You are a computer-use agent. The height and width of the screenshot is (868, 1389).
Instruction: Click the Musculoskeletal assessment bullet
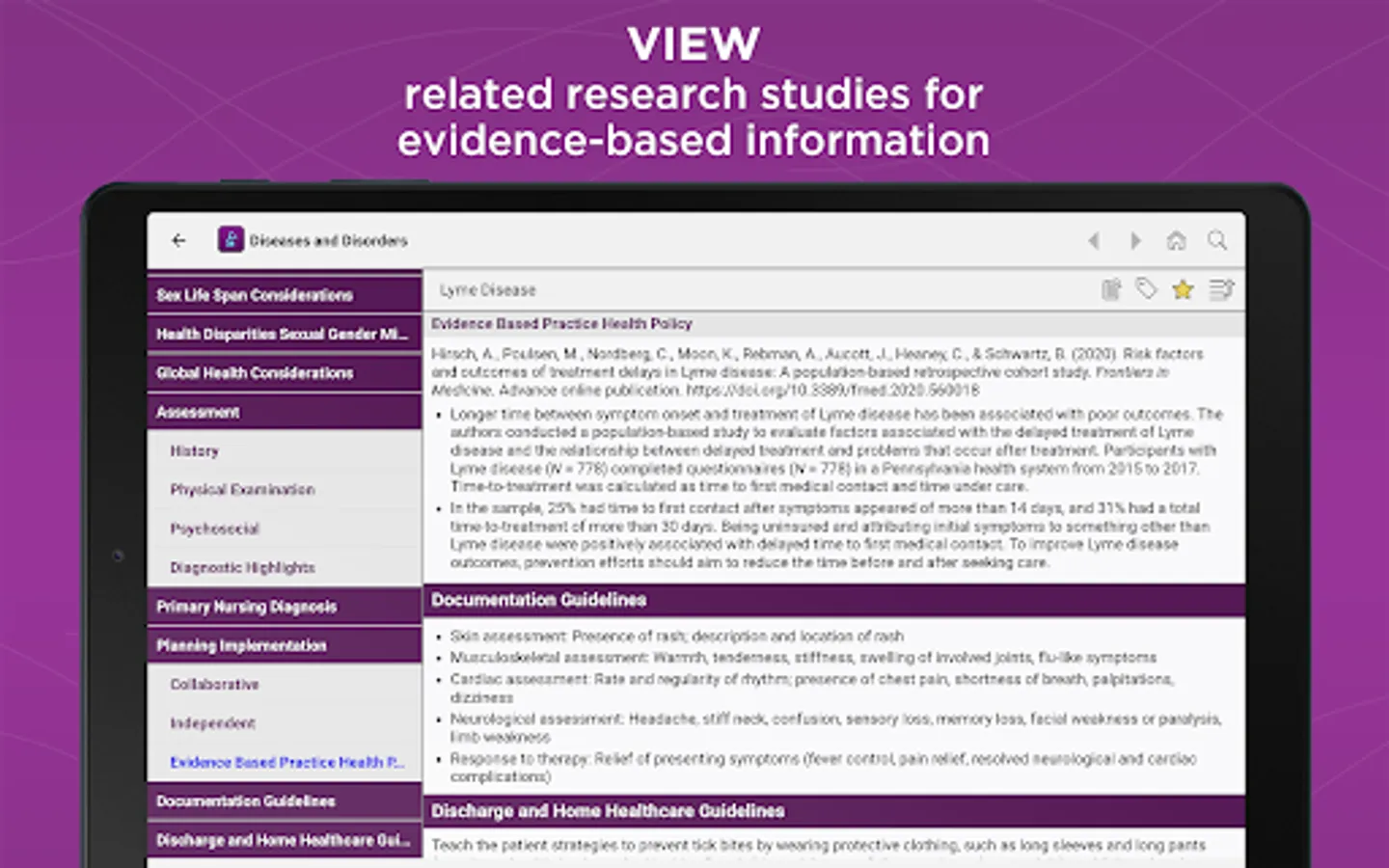(x=803, y=658)
